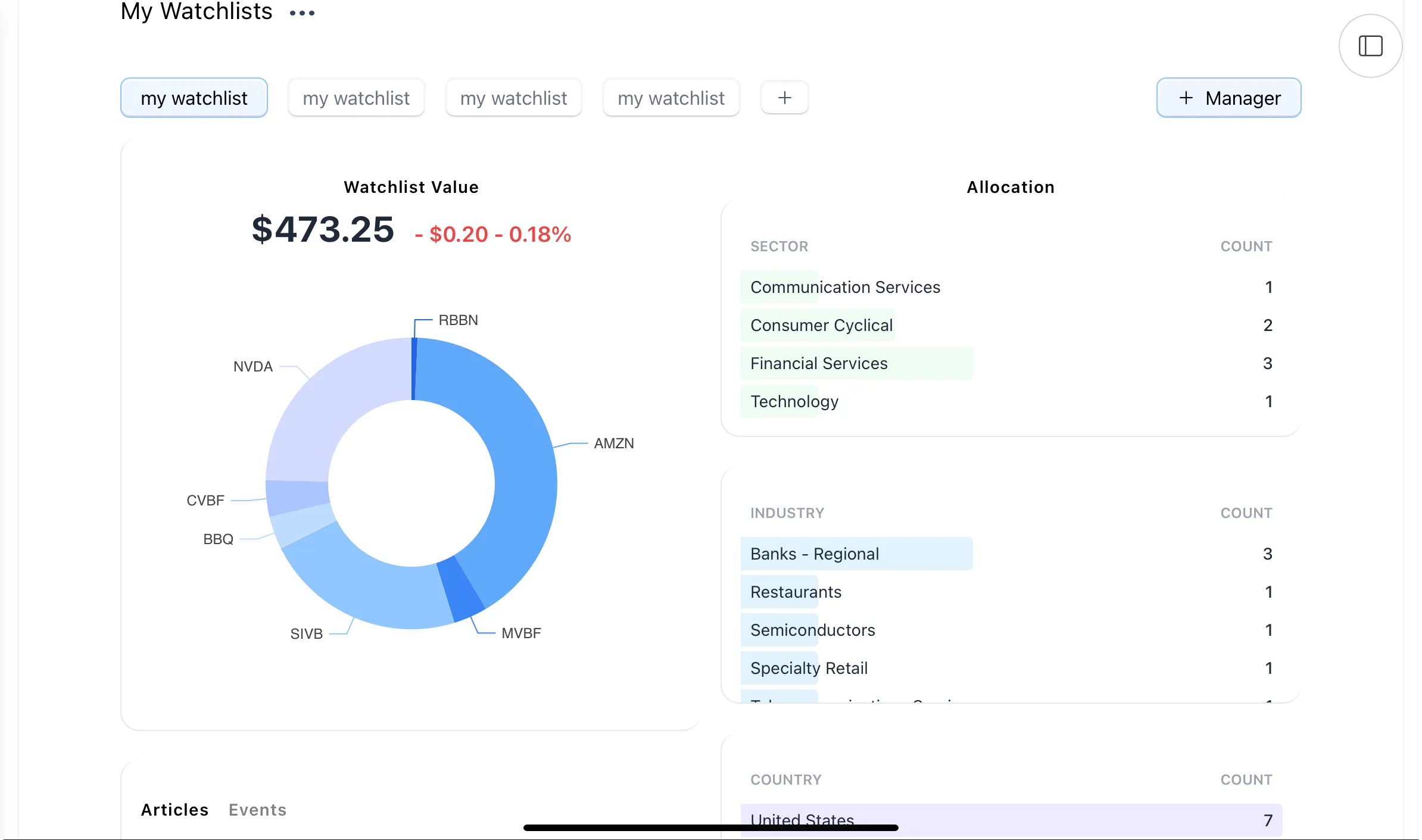The width and height of the screenshot is (1422, 840).
Task: Click the RBBN chart label
Action: pos(458,320)
